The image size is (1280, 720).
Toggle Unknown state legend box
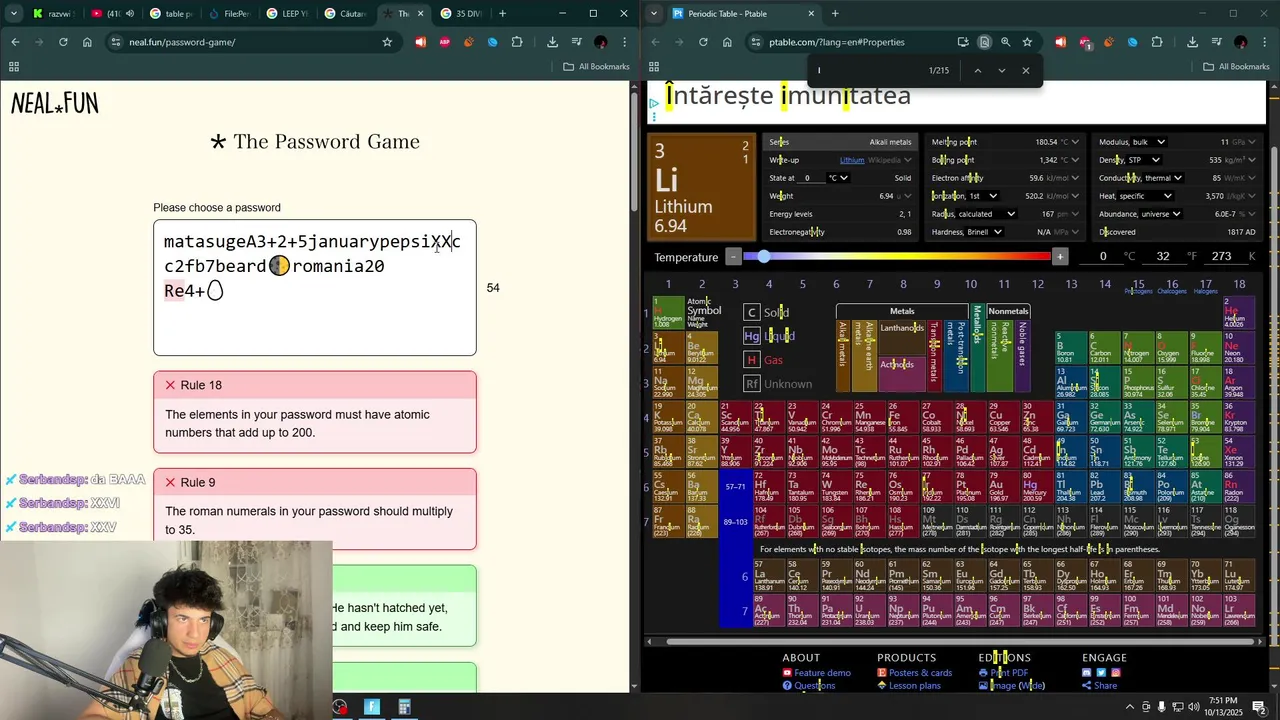click(752, 384)
